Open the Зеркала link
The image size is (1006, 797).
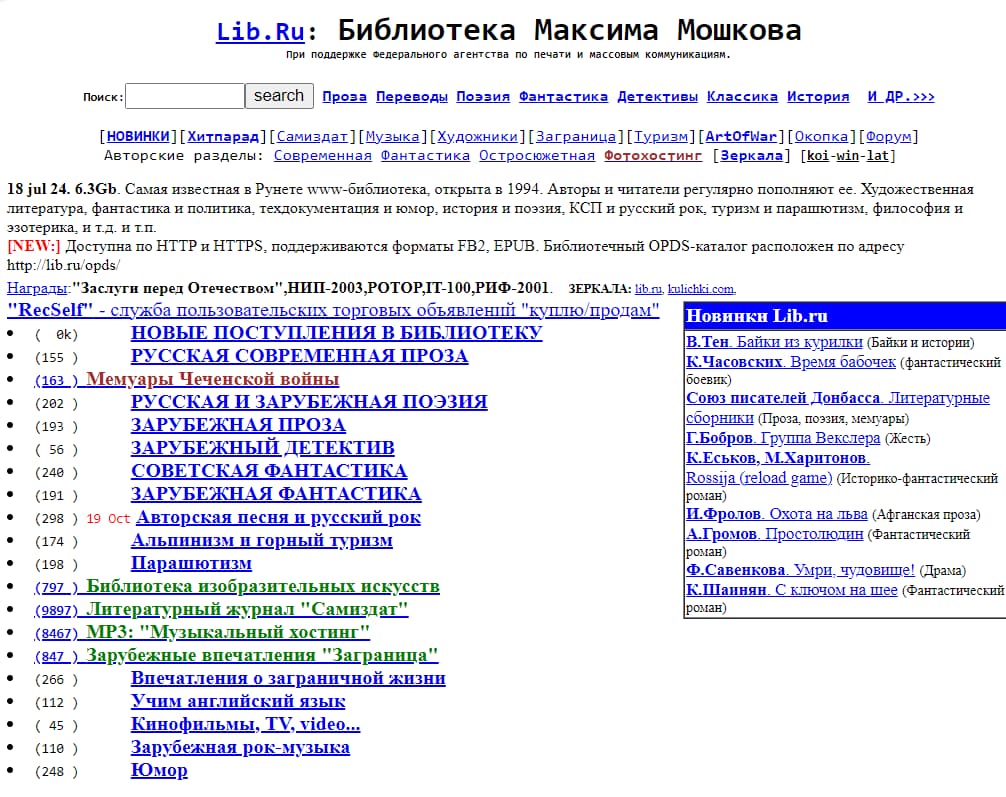tap(751, 156)
